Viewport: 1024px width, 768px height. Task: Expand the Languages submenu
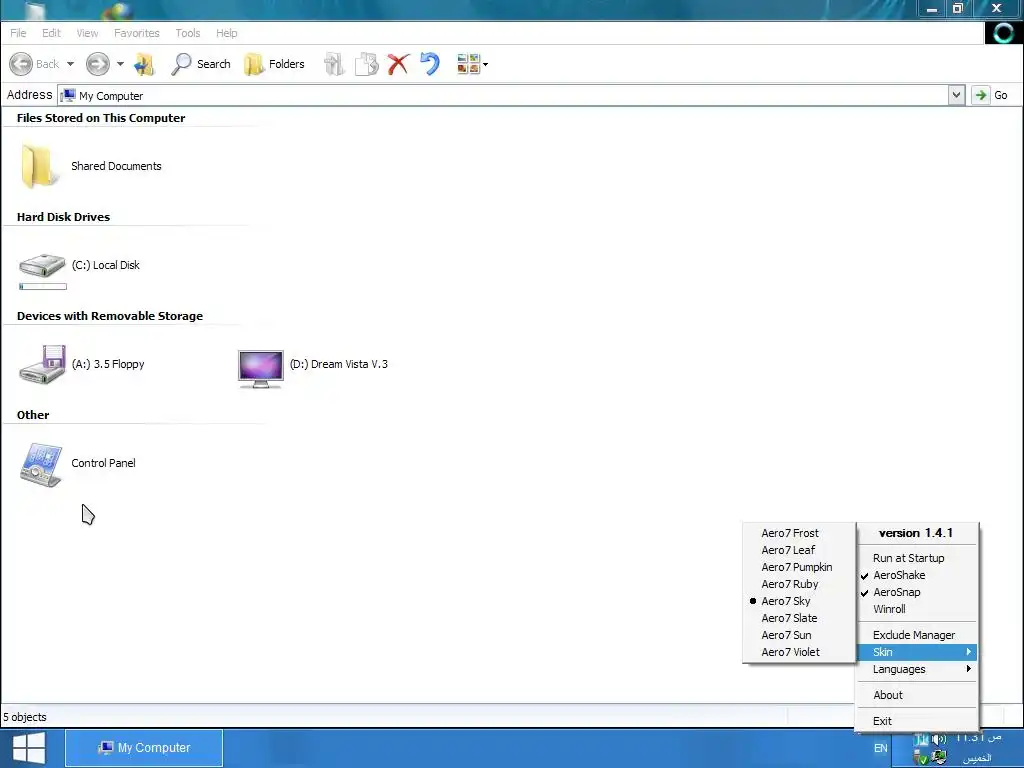click(917, 669)
